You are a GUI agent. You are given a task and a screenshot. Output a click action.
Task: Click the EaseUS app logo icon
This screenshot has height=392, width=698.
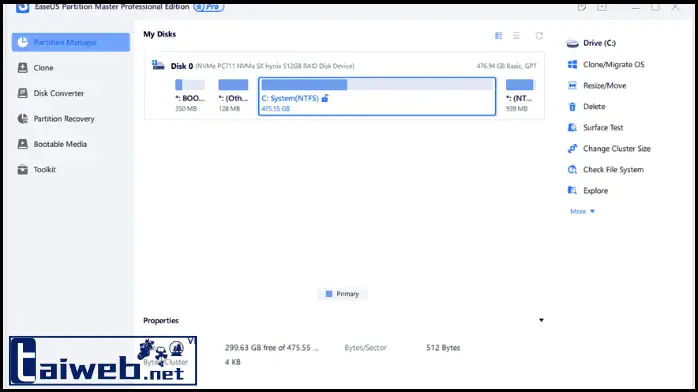[x=22, y=7]
